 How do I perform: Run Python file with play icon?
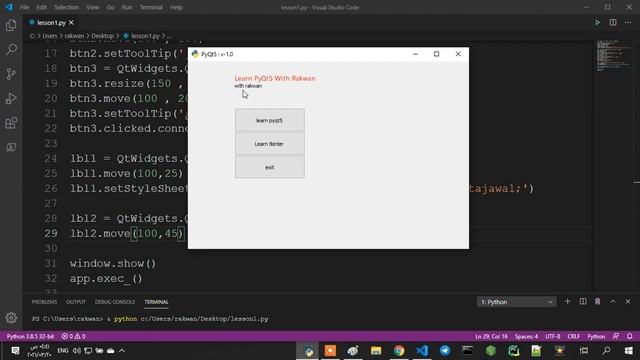(598, 22)
